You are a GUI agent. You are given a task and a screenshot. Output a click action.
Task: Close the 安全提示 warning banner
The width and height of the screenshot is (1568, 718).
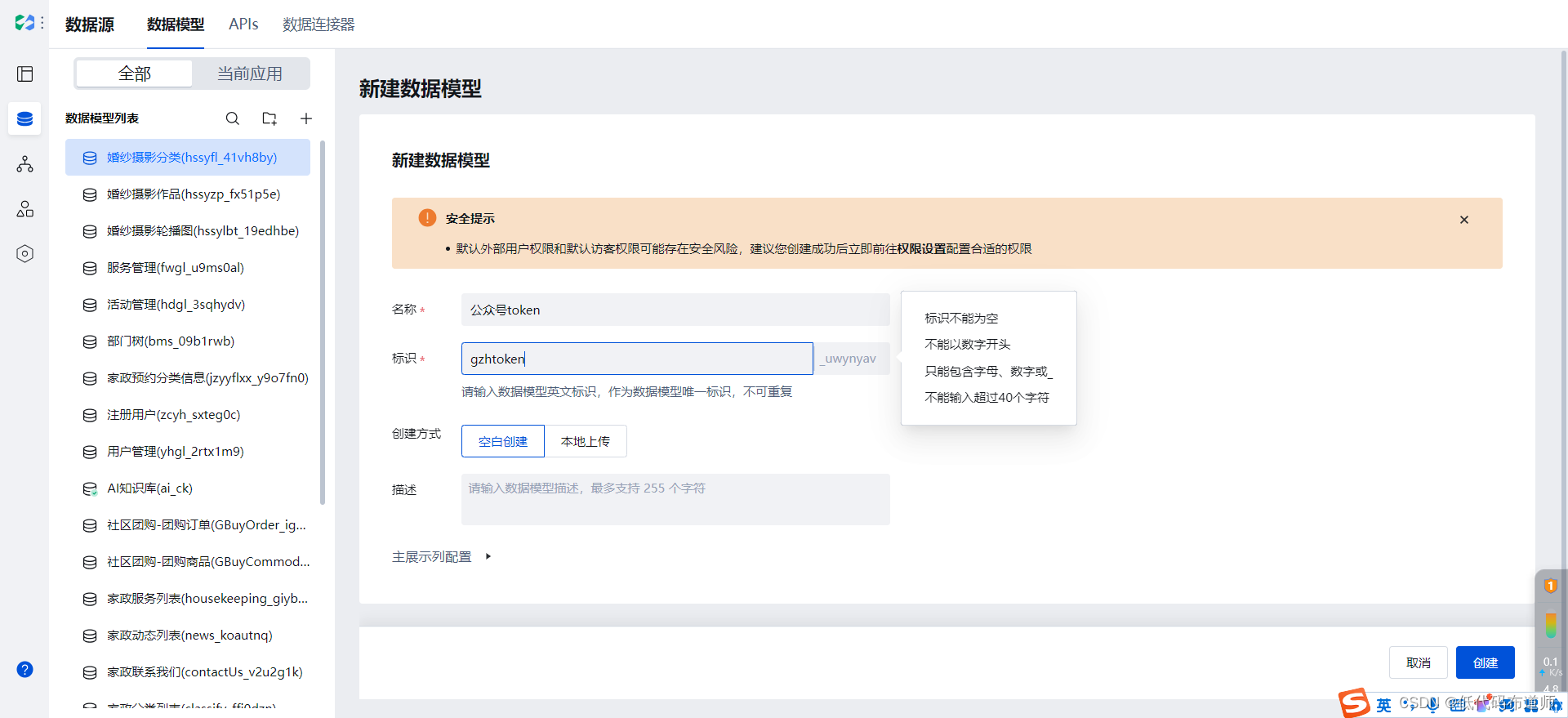[1464, 220]
